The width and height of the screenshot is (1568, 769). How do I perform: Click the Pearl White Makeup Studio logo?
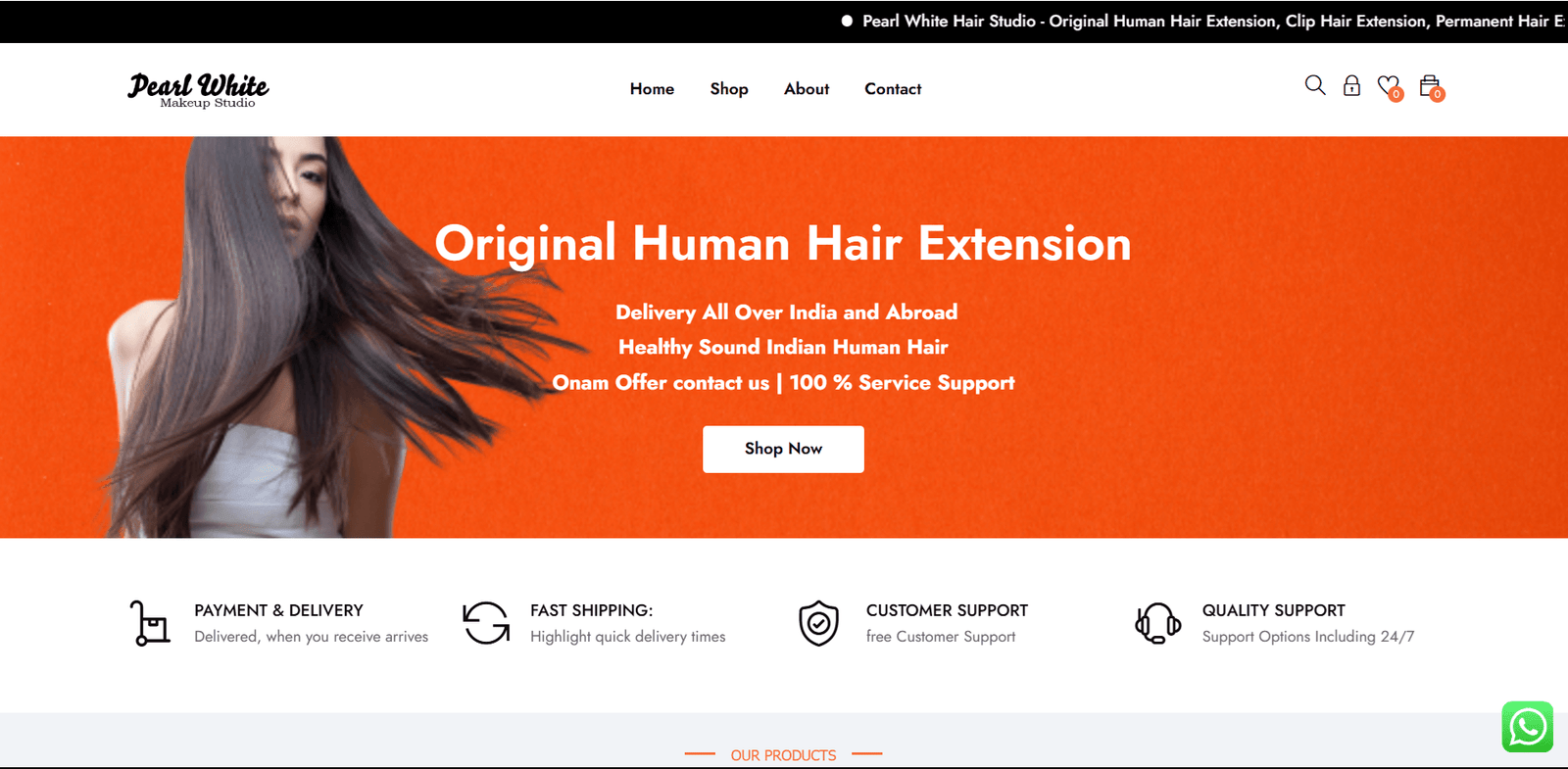(x=198, y=89)
